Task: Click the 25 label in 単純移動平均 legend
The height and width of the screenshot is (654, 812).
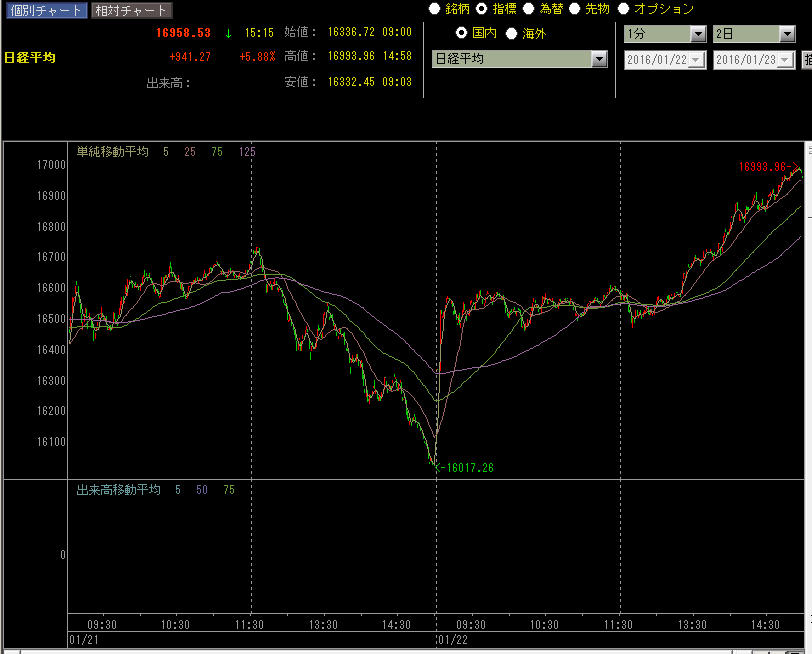Action: coord(190,152)
